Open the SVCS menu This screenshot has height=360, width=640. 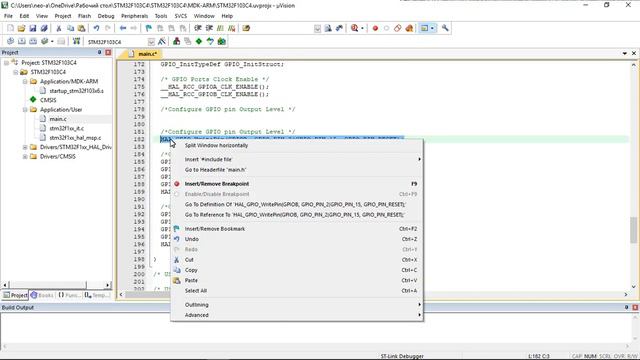point(181,16)
